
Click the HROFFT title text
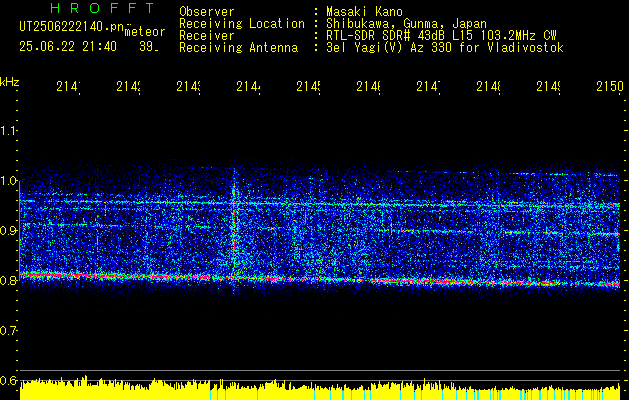102,8
